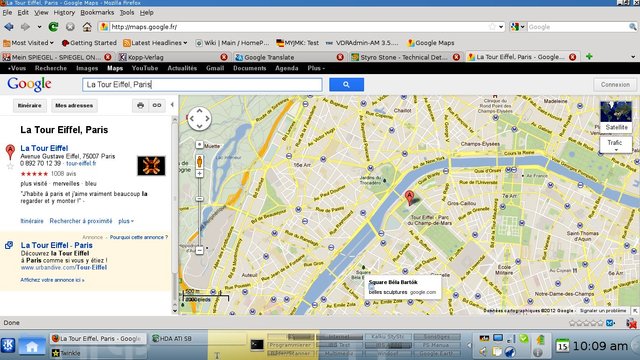Click the link icon beside print
640x360 pixels.
click(157, 105)
